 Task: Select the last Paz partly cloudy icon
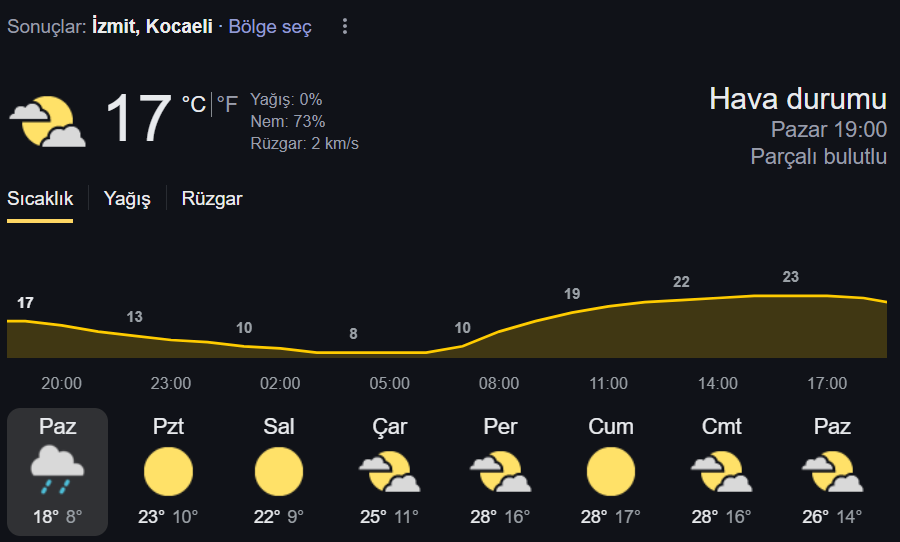(x=832, y=471)
